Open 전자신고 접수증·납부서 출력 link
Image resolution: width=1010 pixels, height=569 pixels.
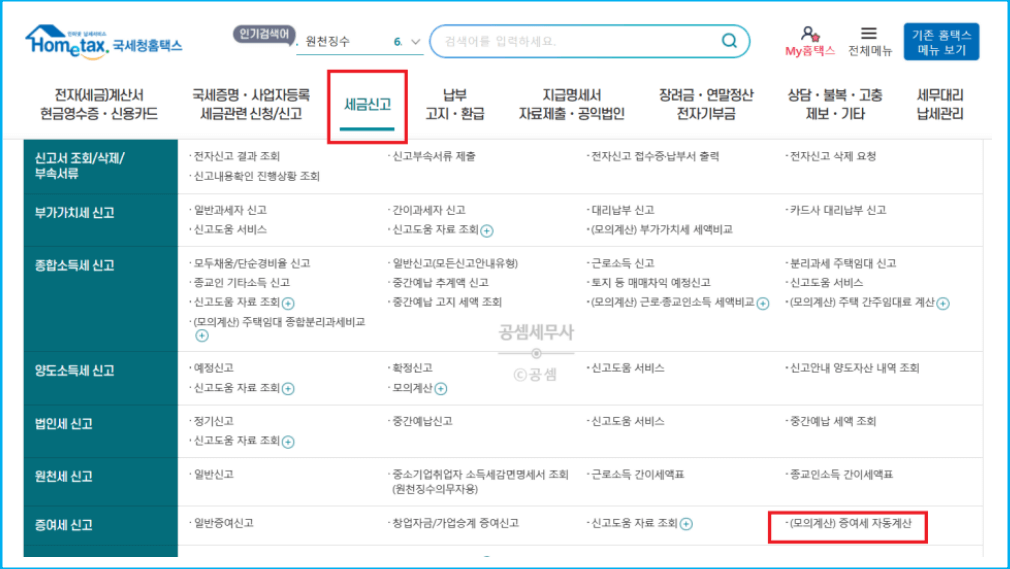(655, 156)
